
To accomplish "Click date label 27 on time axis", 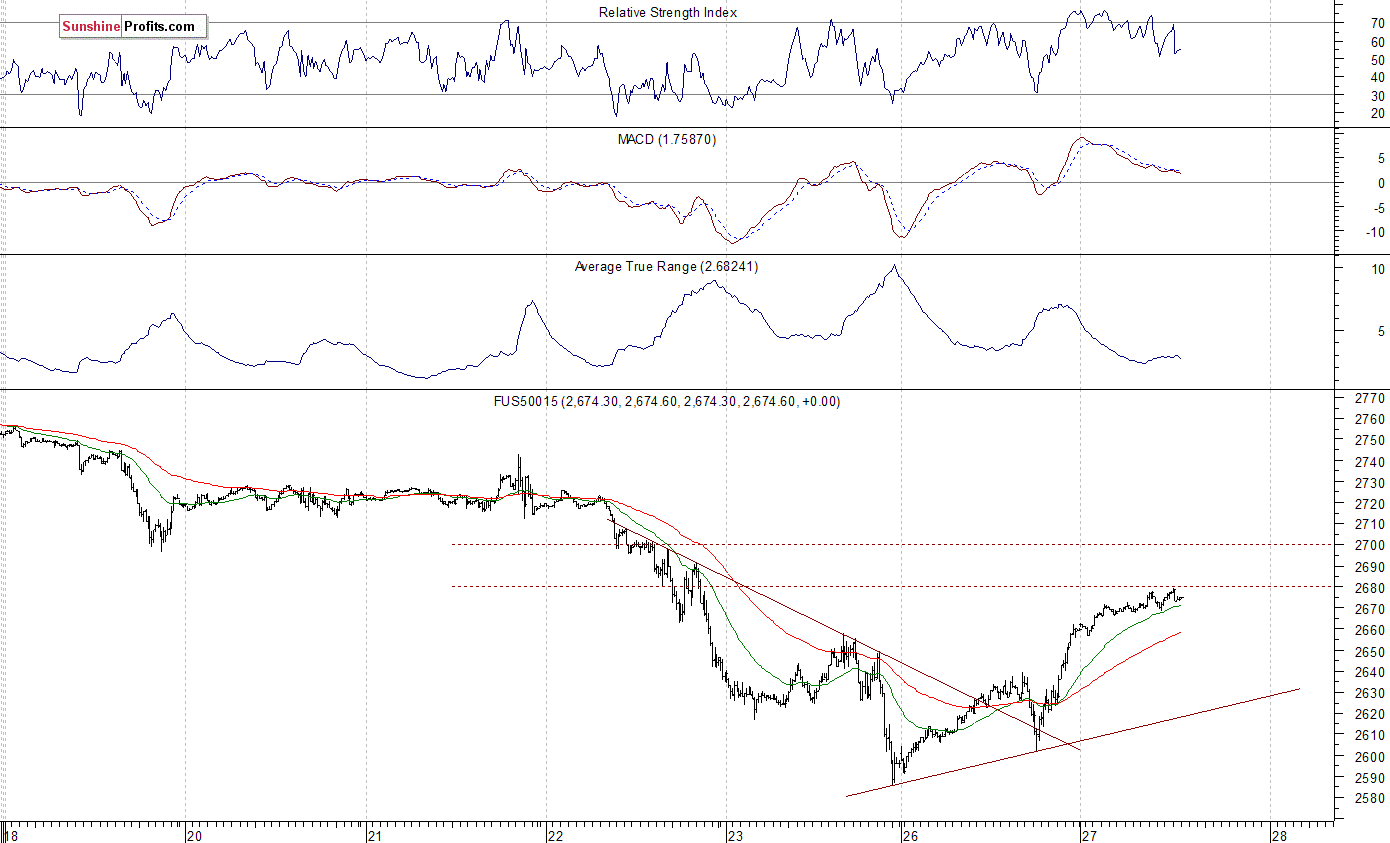I will pos(1090,835).
